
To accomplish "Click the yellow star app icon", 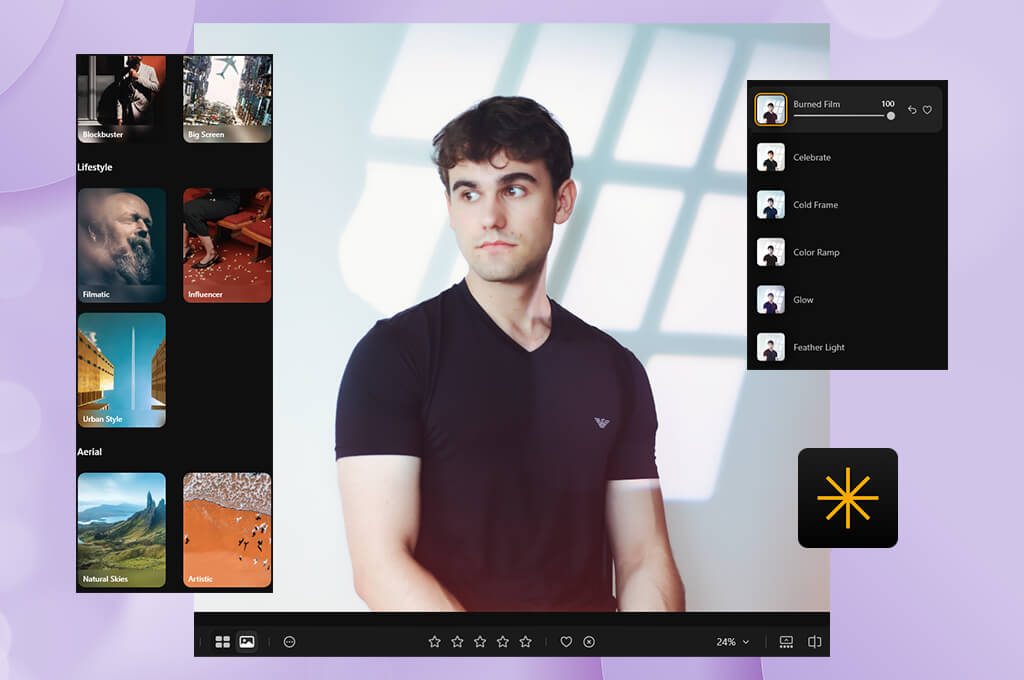I will (848, 498).
